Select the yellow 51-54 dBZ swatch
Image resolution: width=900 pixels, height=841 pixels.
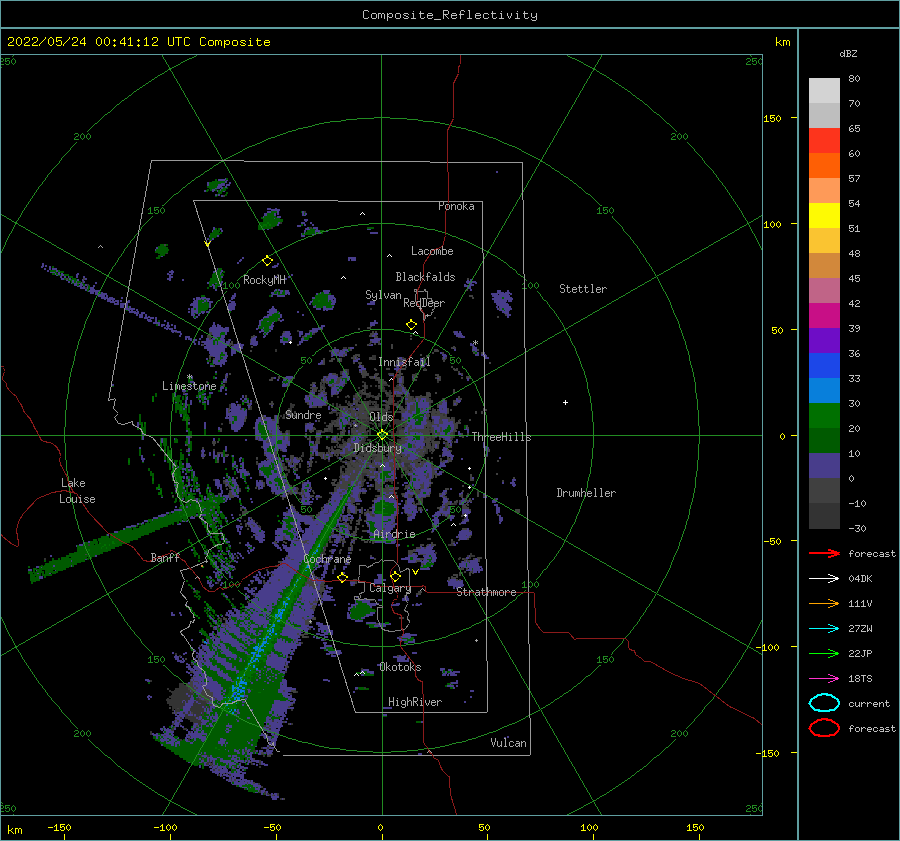tap(824, 216)
